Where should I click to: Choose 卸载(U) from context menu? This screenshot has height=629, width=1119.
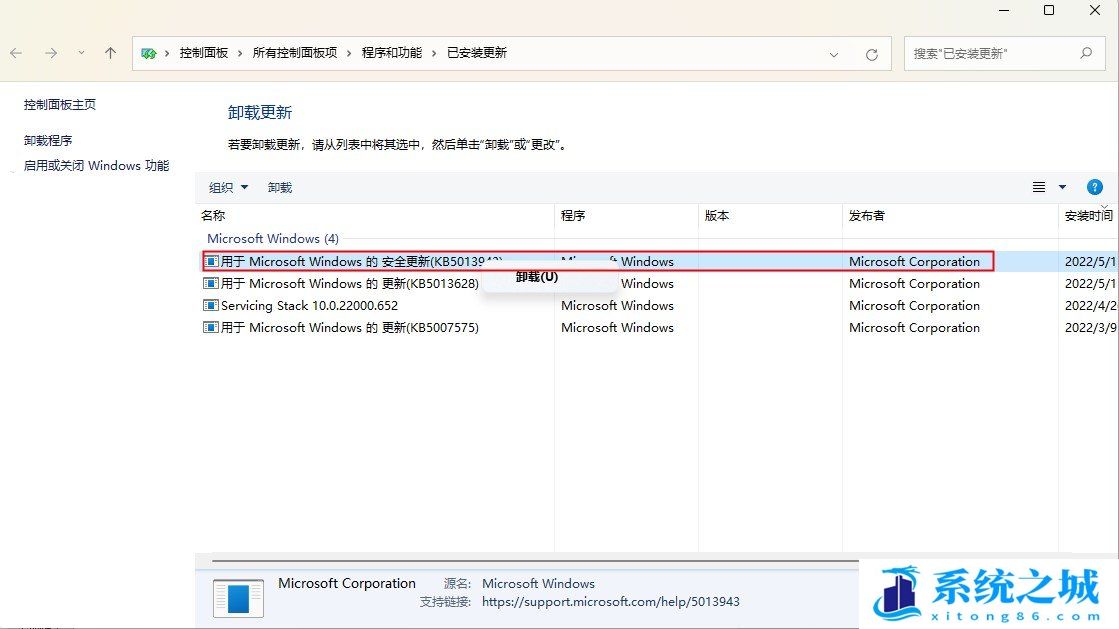tap(537, 277)
